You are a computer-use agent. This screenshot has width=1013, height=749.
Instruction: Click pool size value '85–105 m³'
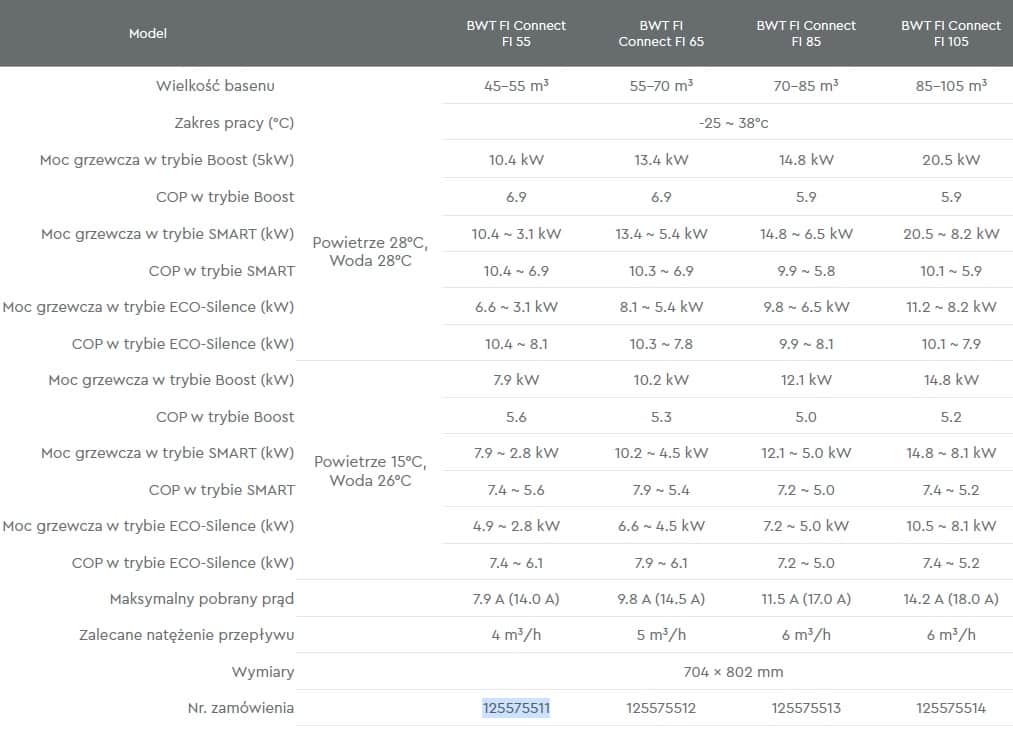(951, 85)
